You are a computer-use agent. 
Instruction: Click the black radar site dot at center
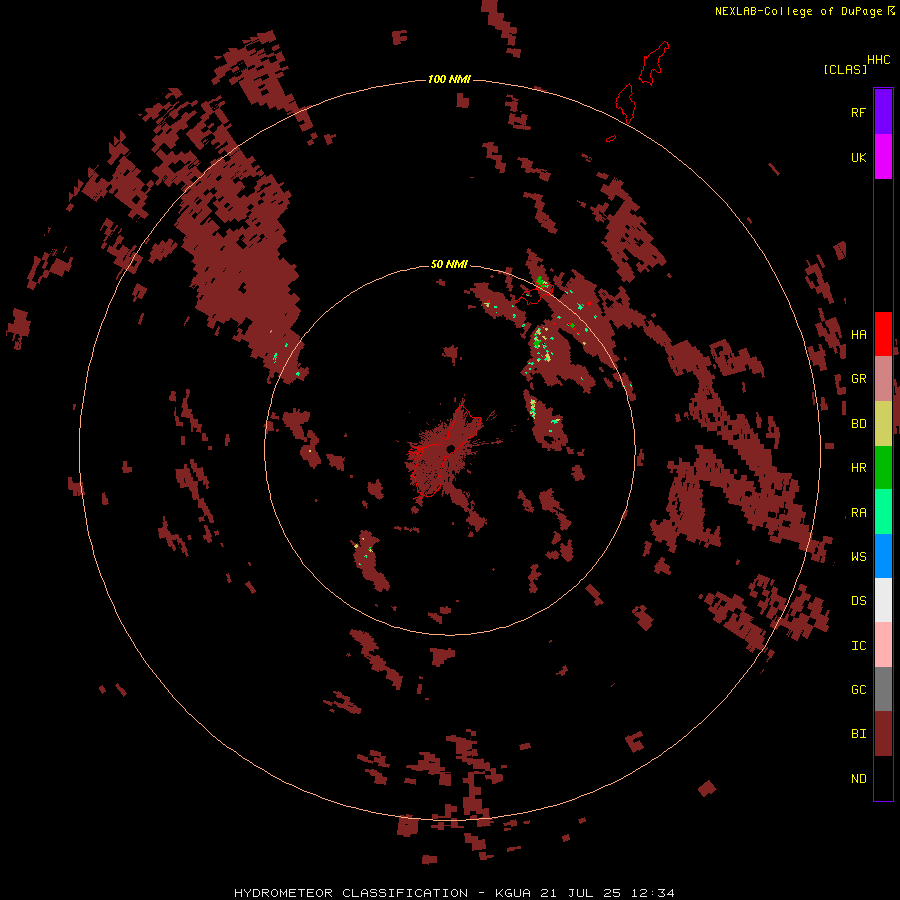point(451,448)
